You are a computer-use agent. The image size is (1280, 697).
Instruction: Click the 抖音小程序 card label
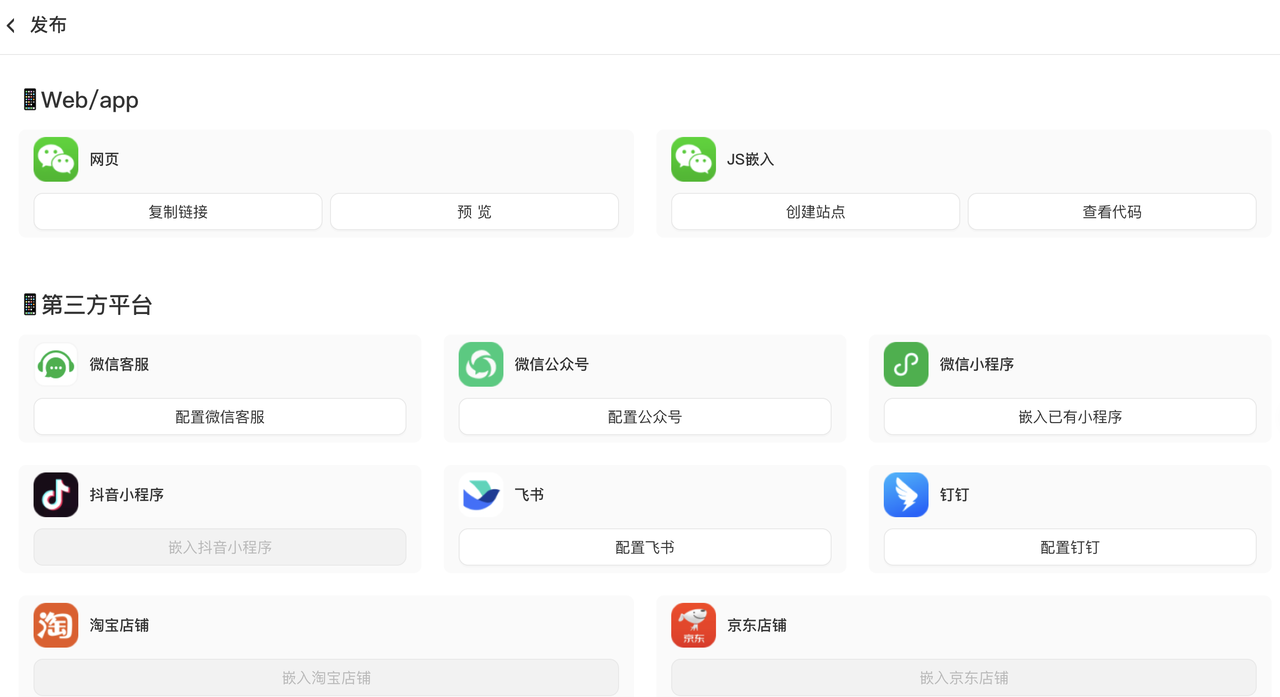coord(127,495)
